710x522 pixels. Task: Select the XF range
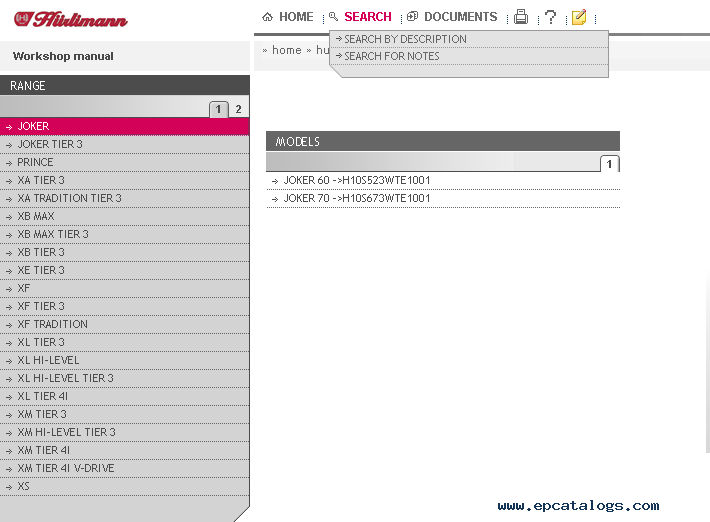point(125,288)
